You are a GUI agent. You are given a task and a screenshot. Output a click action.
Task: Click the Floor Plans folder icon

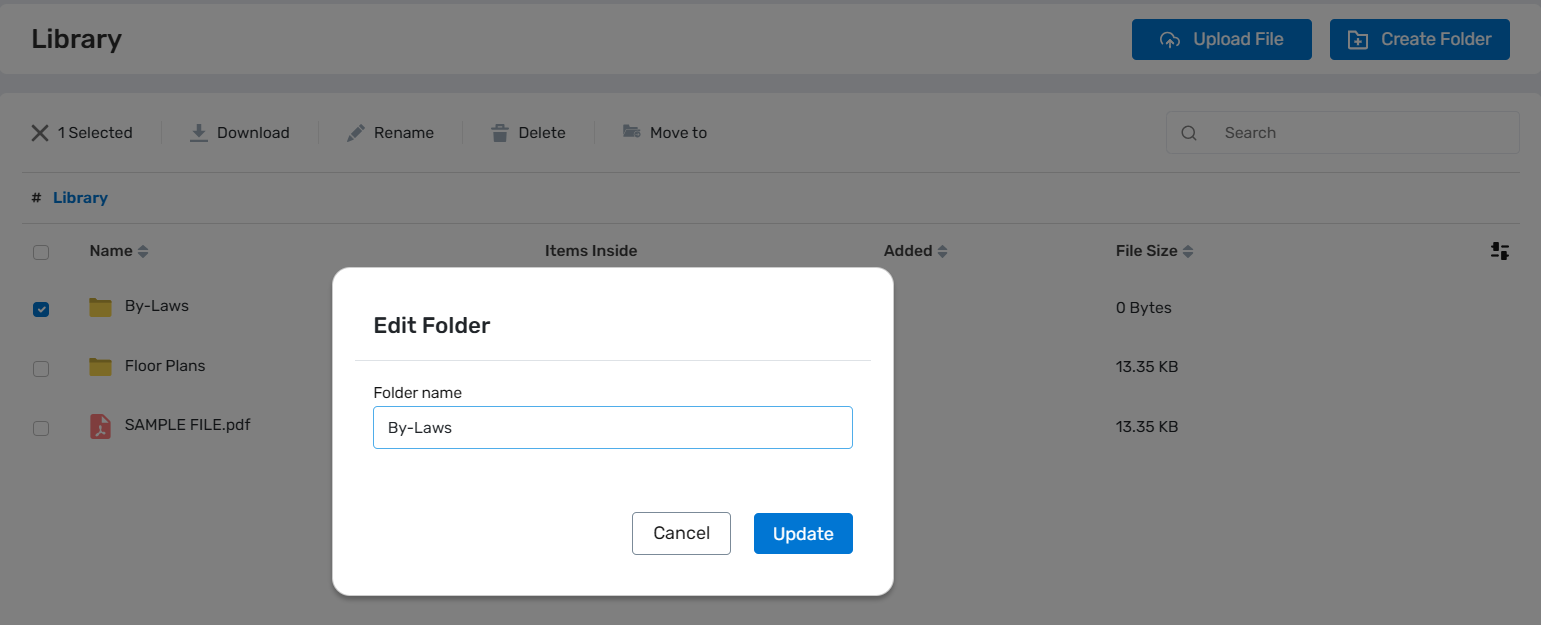coord(100,367)
